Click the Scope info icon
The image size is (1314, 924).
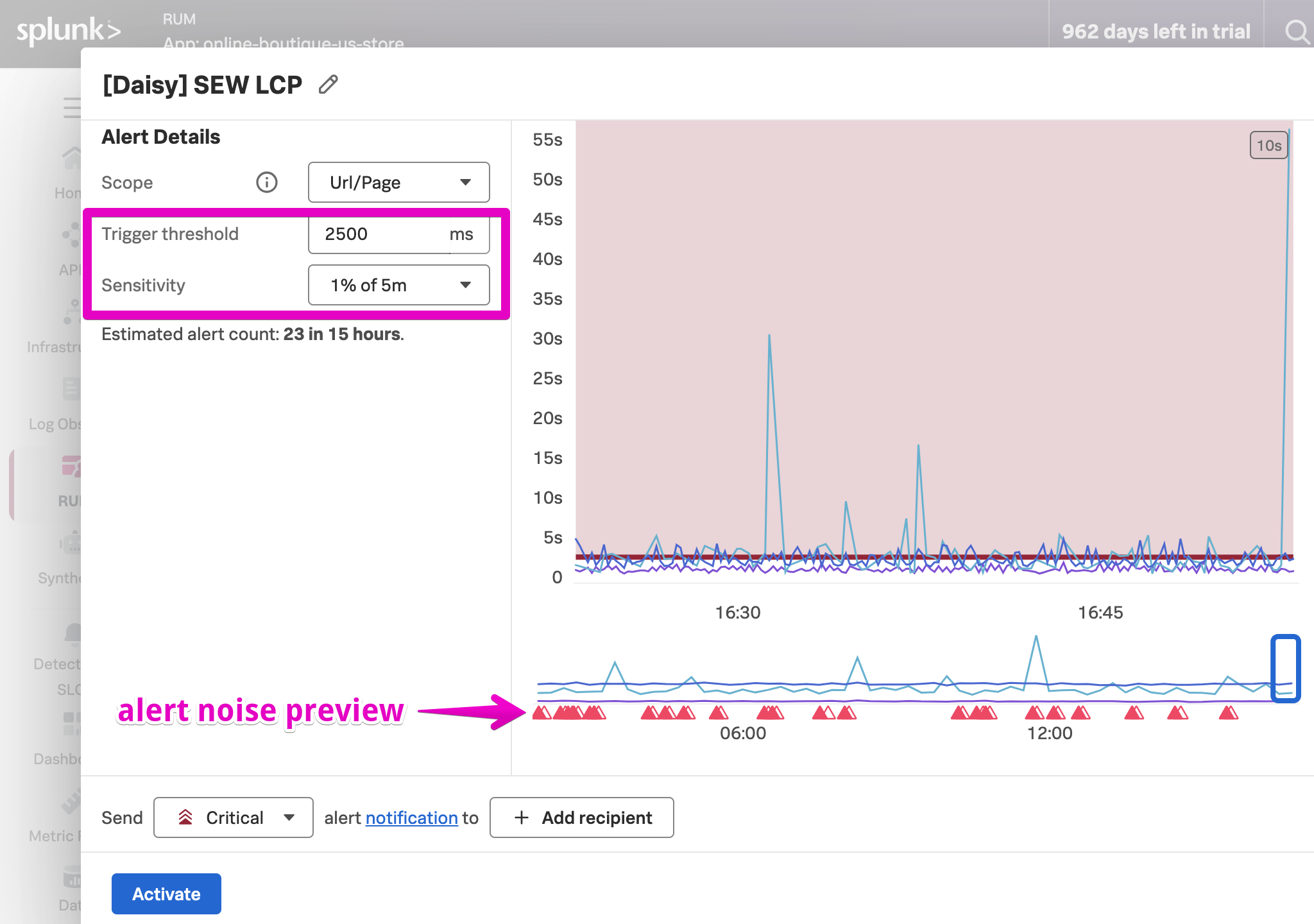coord(266,182)
